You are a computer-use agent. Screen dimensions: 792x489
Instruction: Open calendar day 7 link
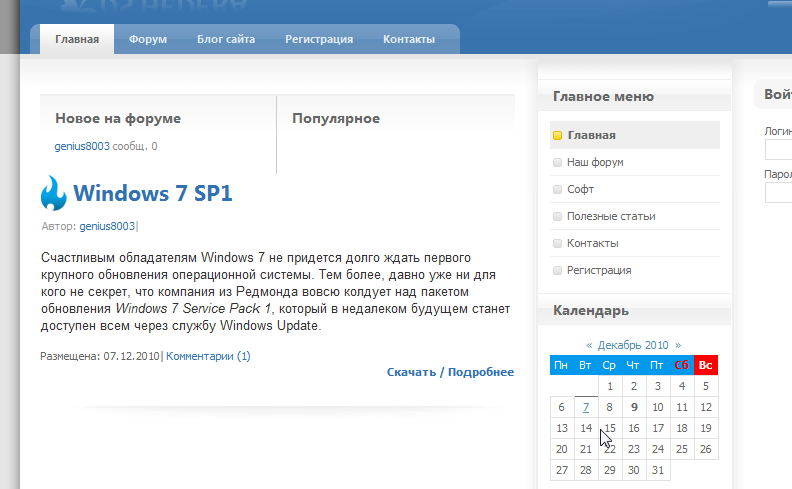(586, 407)
